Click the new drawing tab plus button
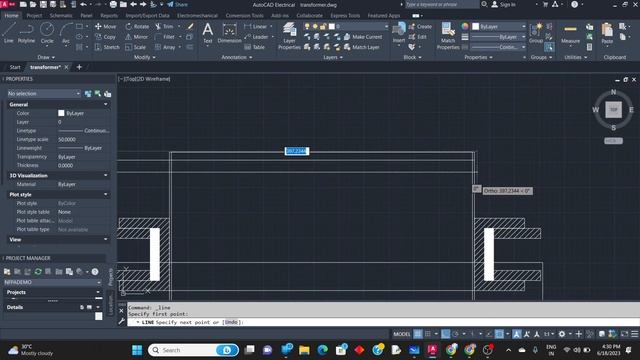The width and height of the screenshot is (640, 360). [79, 67]
